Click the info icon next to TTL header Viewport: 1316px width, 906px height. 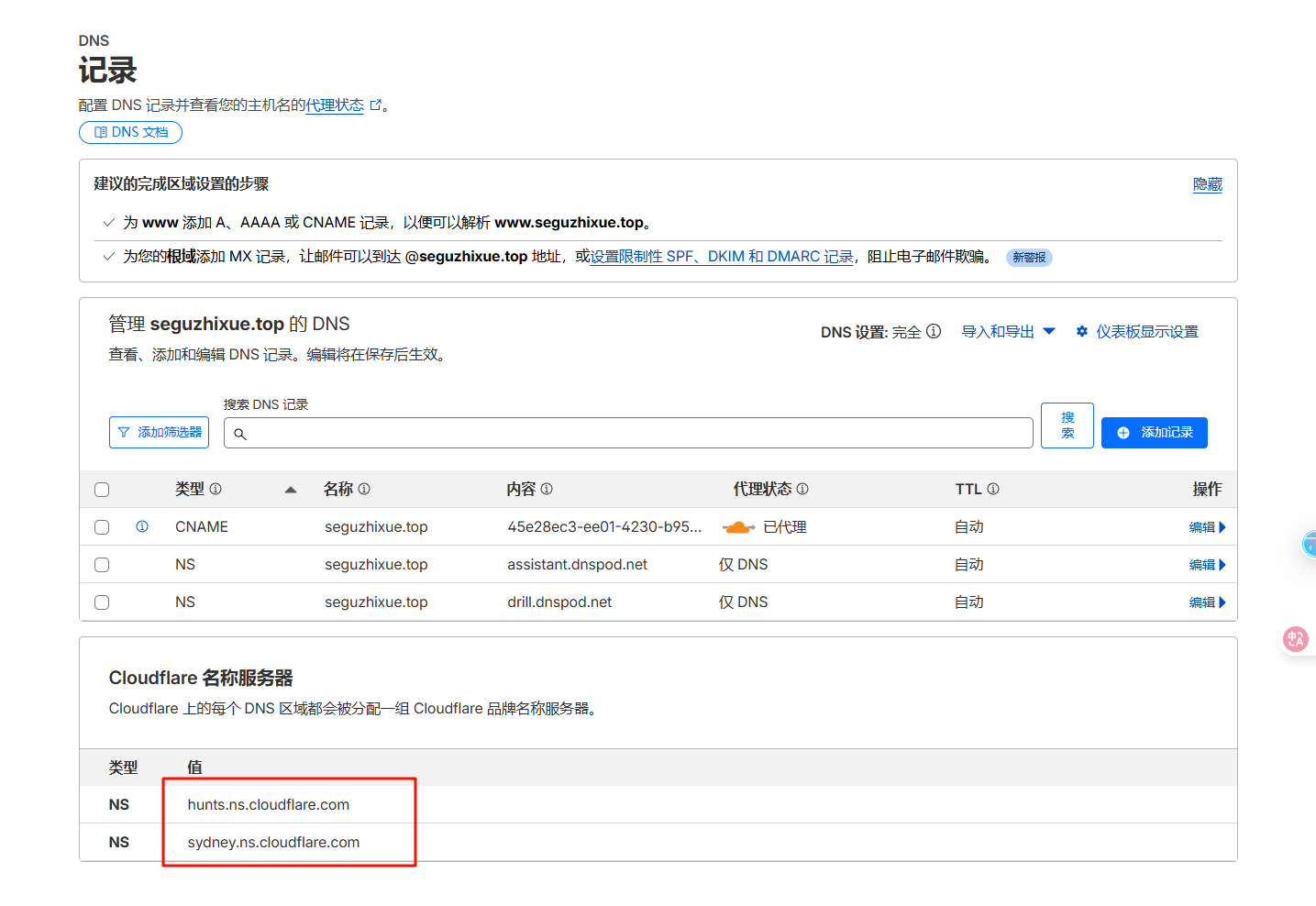(x=993, y=489)
